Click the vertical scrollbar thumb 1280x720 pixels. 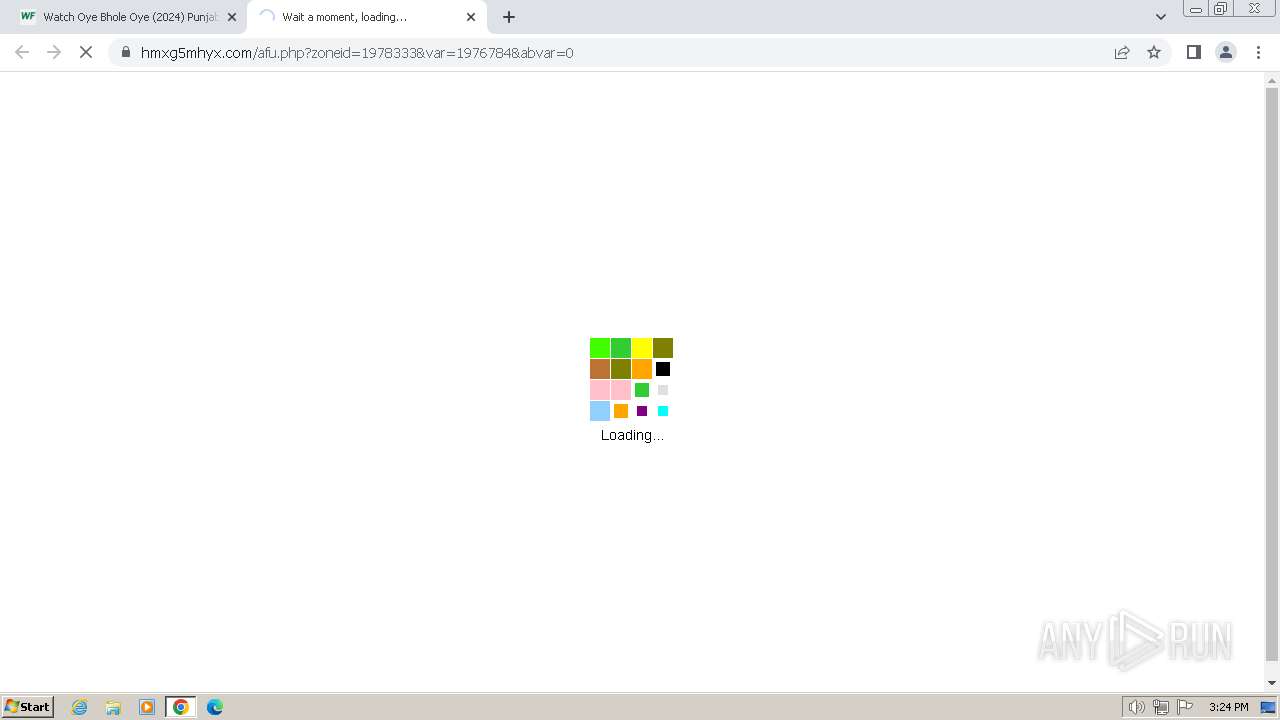click(1272, 374)
